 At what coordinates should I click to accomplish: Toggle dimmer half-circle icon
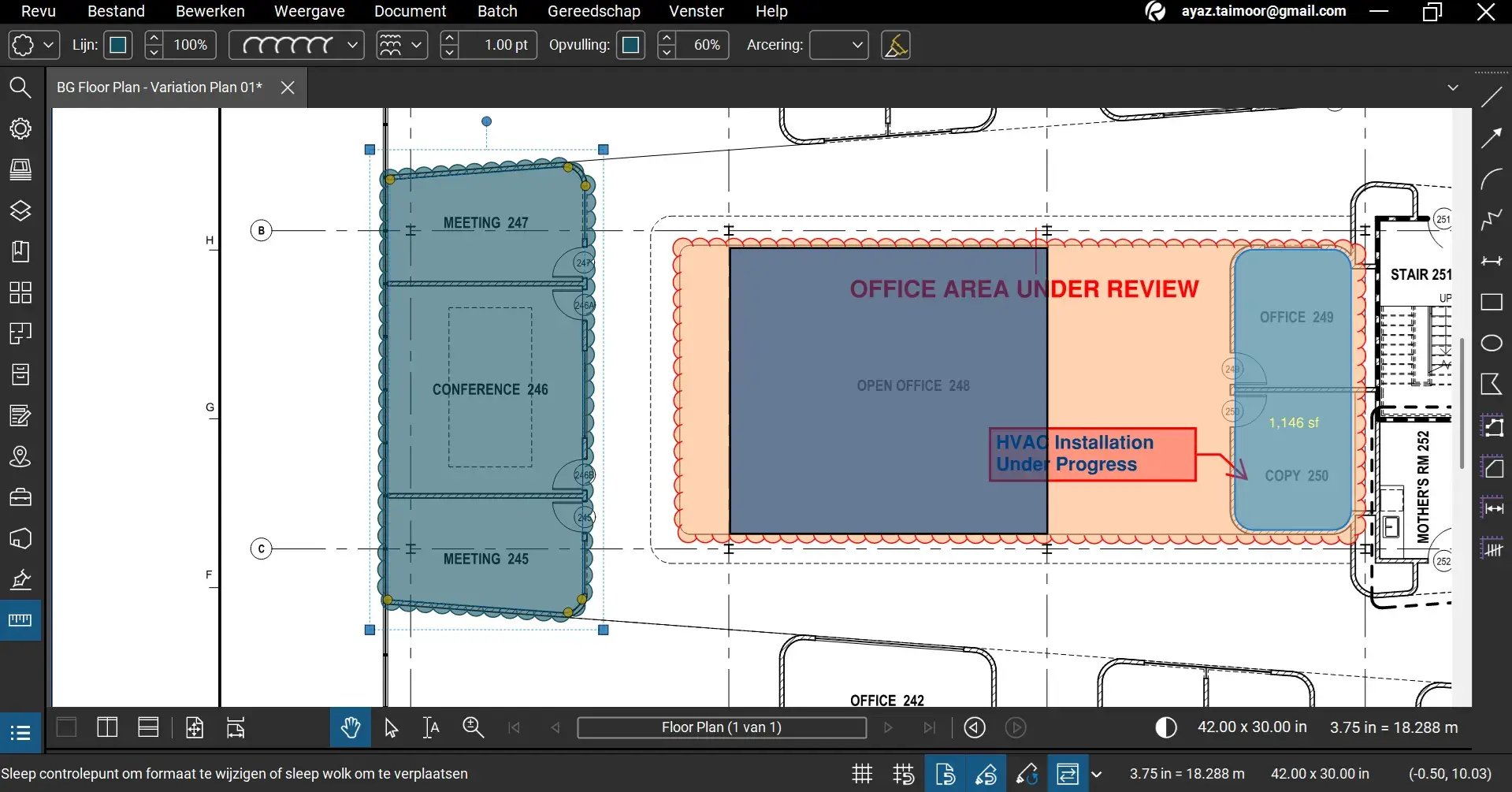pyautogui.click(x=1166, y=727)
